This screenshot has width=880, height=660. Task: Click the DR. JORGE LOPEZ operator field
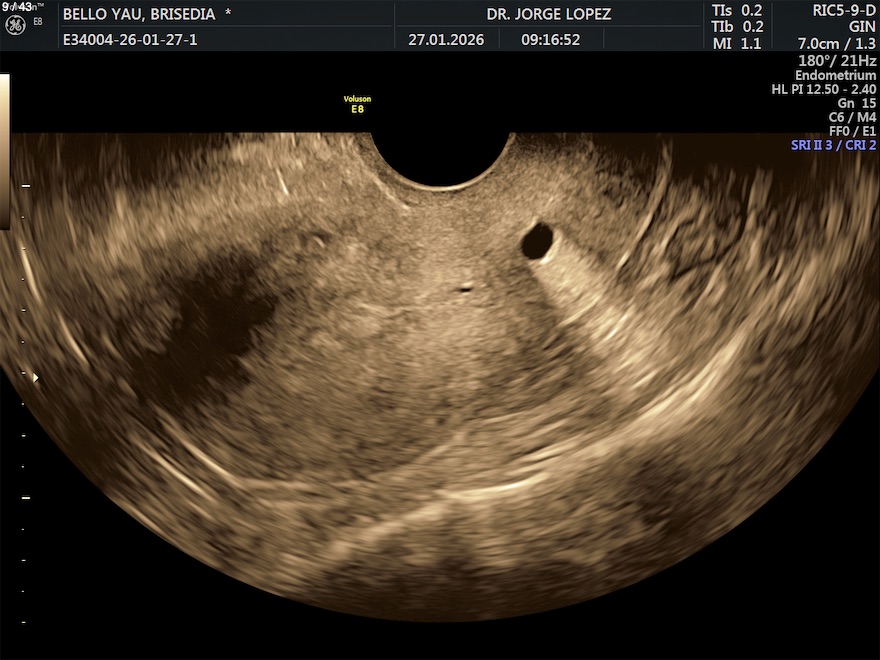tap(548, 14)
